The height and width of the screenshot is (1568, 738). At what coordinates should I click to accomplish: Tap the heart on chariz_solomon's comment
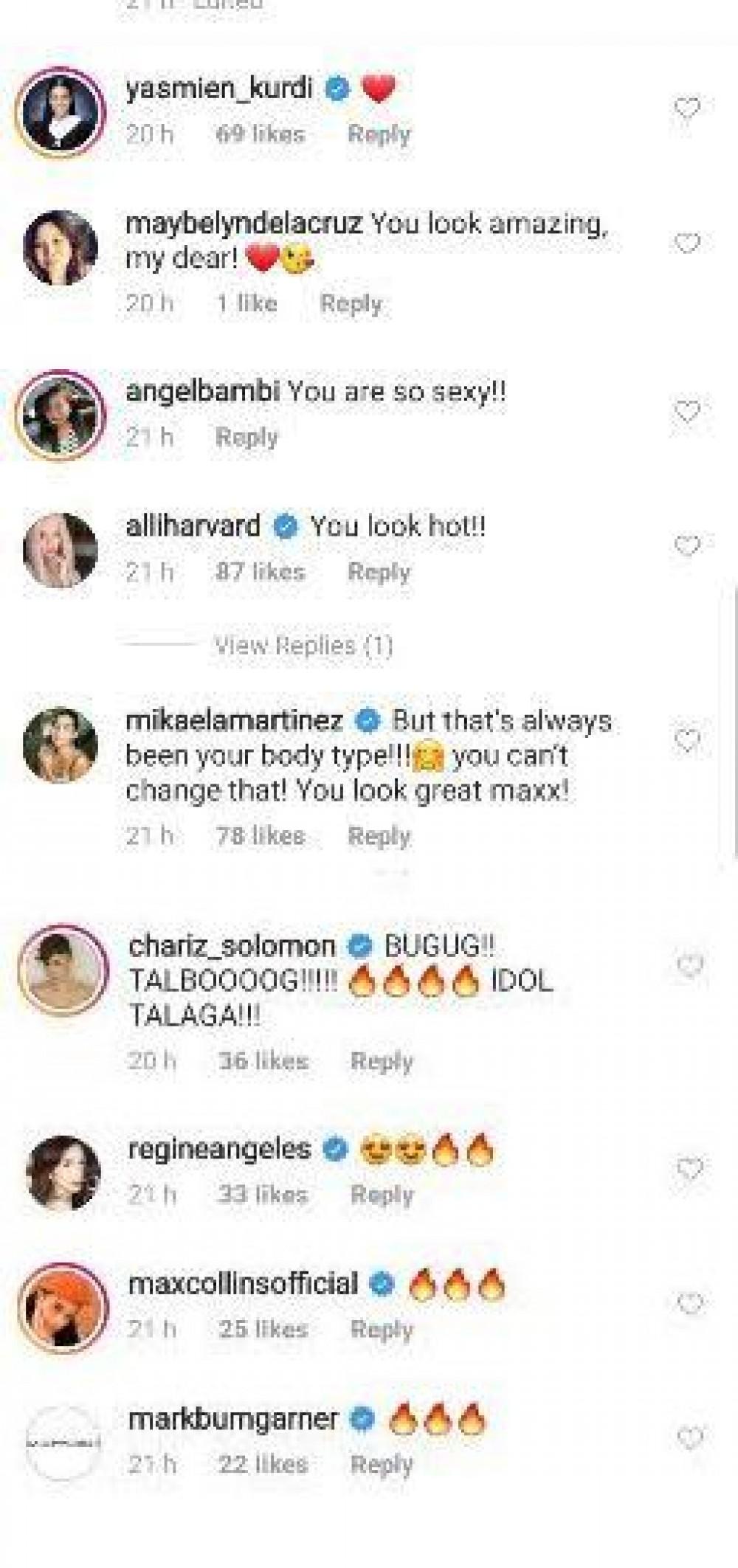689,965
